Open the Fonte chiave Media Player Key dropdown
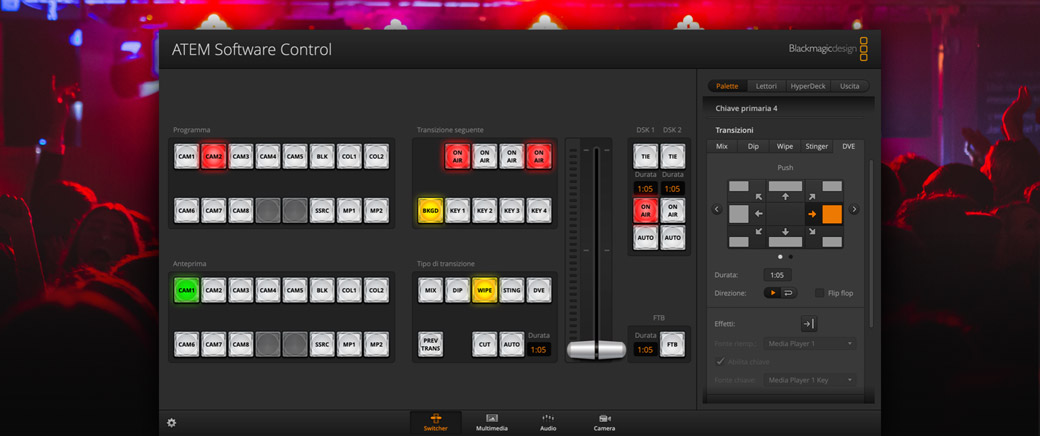This screenshot has width=1040, height=436. tap(810, 380)
